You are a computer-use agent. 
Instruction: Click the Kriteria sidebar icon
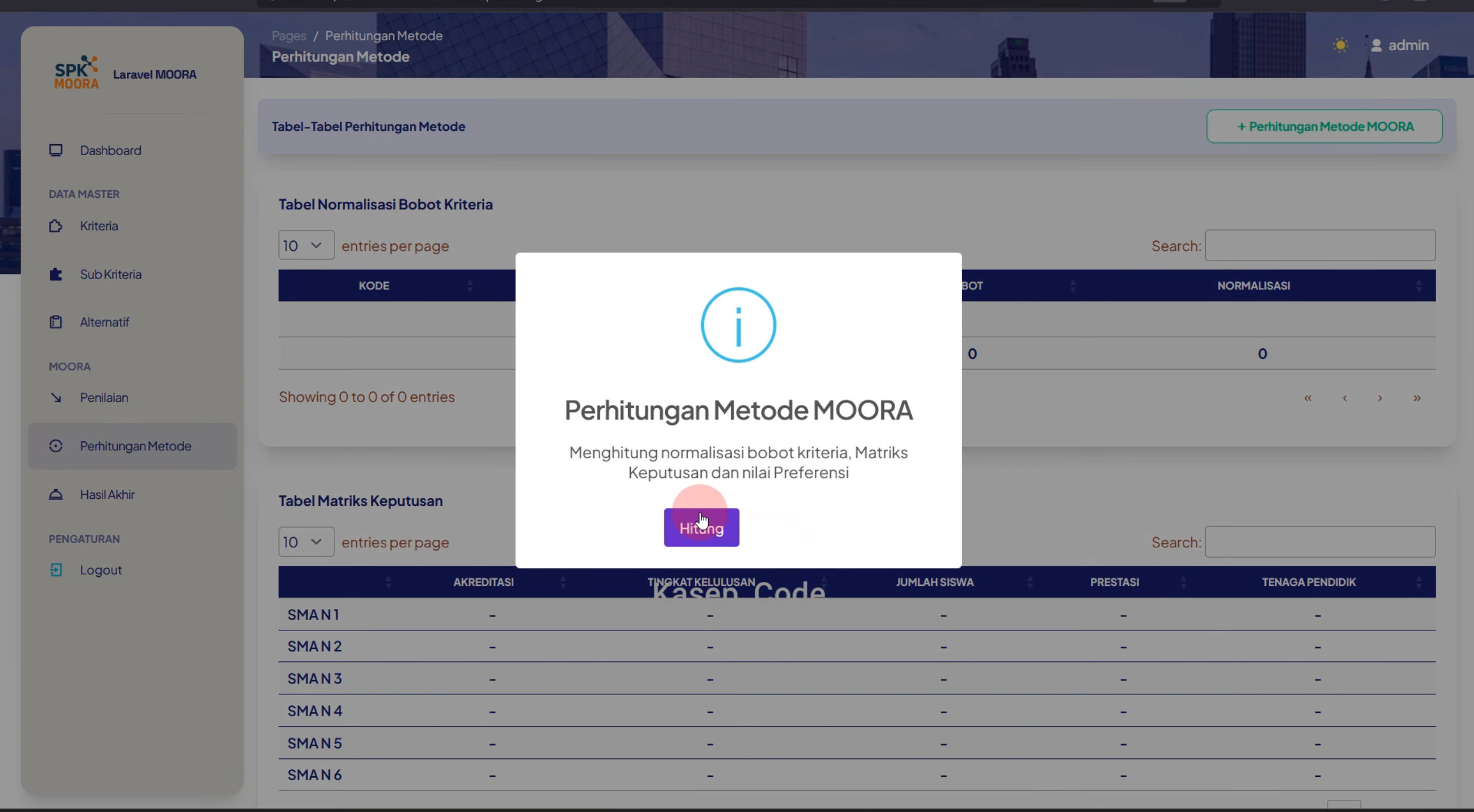(55, 225)
